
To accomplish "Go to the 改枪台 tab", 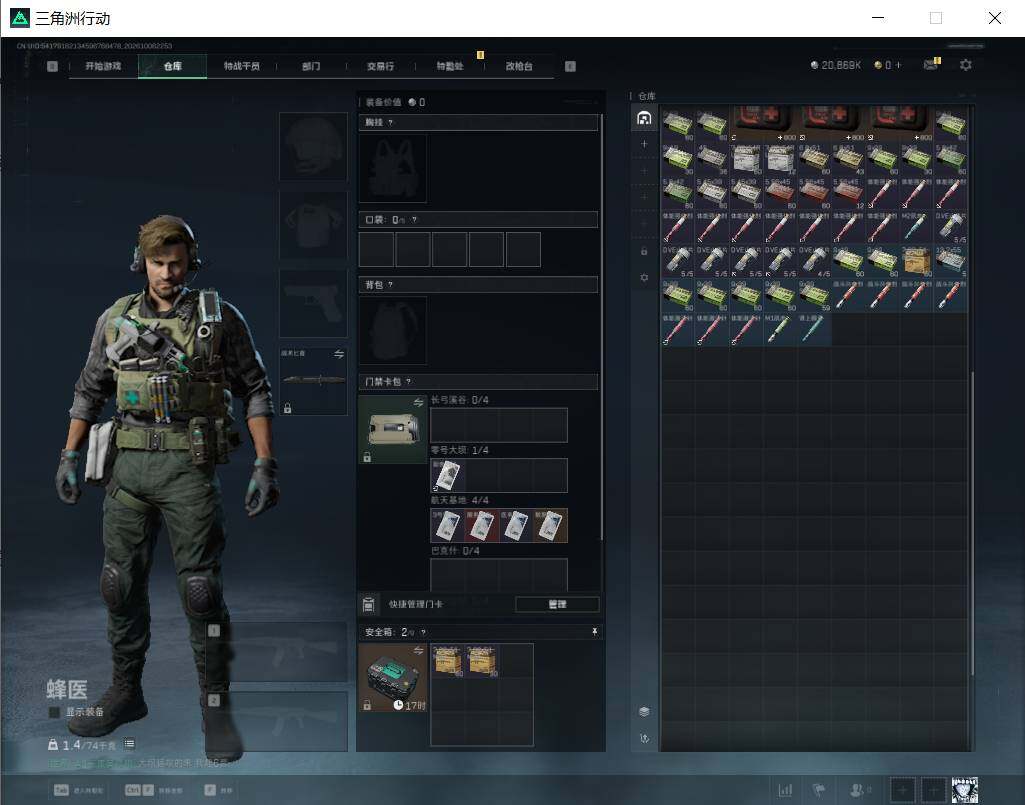I will click(x=519, y=66).
